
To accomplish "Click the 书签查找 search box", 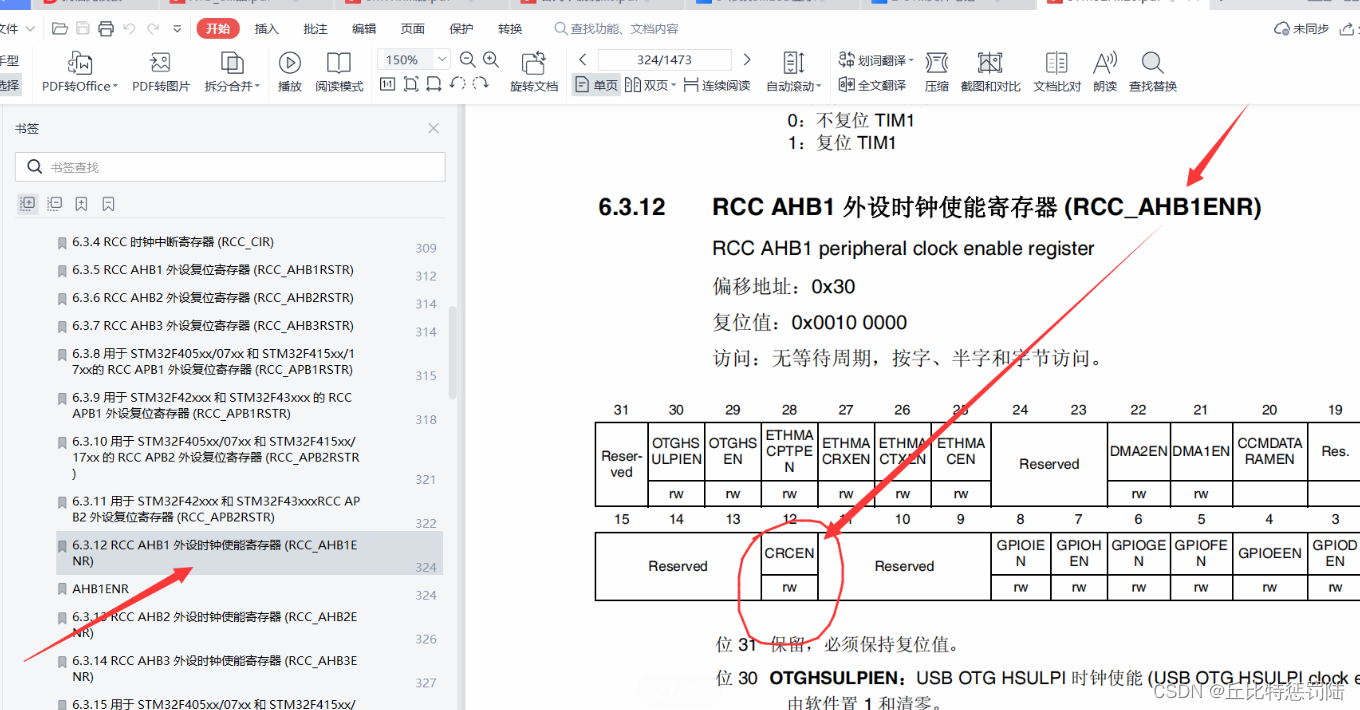I will [231, 167].
